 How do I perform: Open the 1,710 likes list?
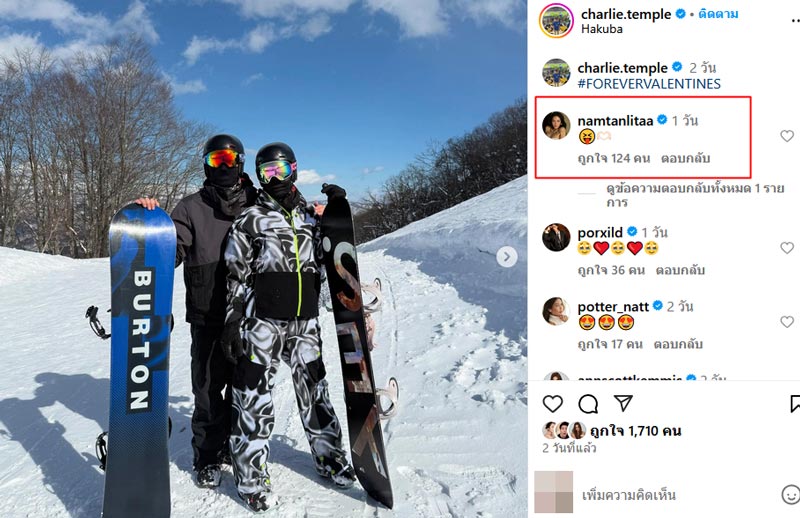(636, 431)
